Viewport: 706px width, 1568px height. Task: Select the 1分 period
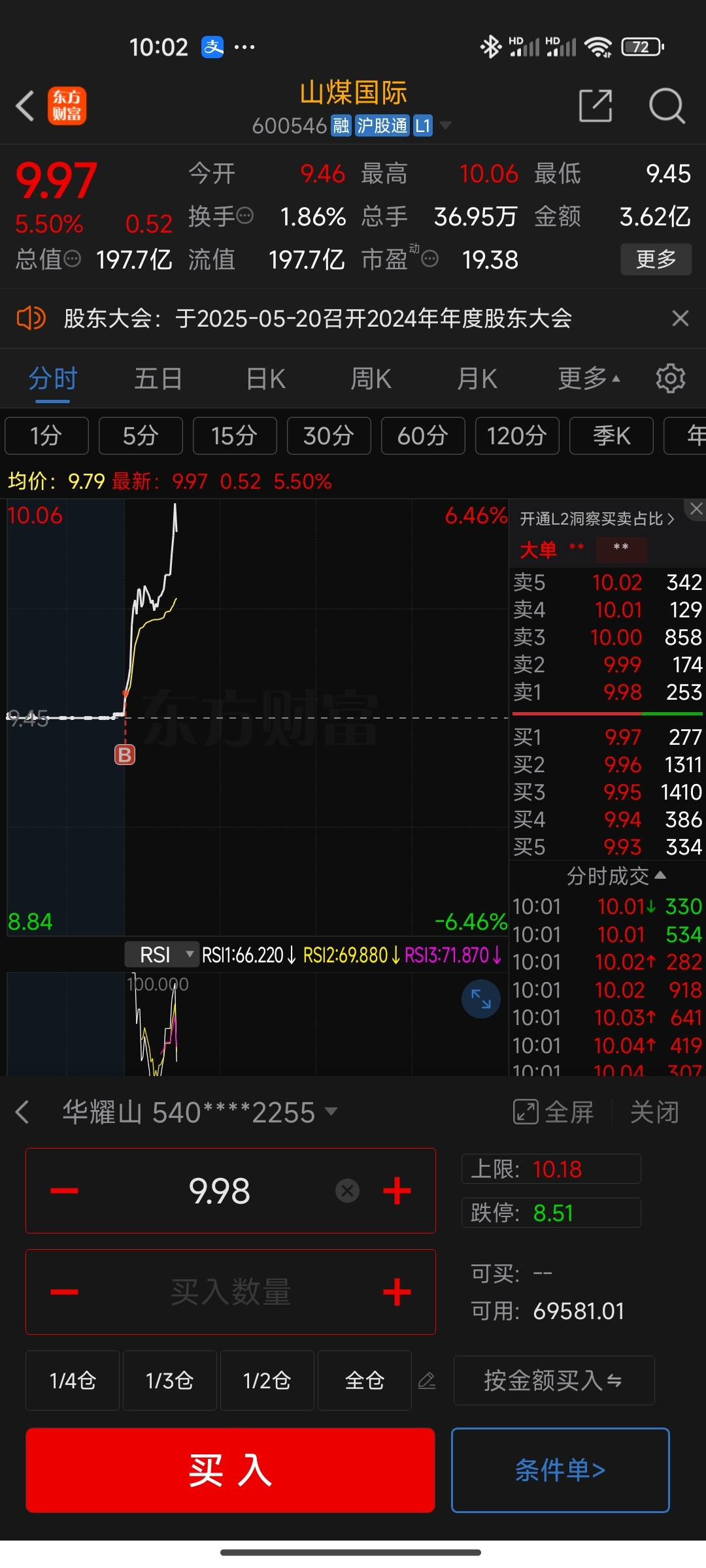(x=46, y=435)
